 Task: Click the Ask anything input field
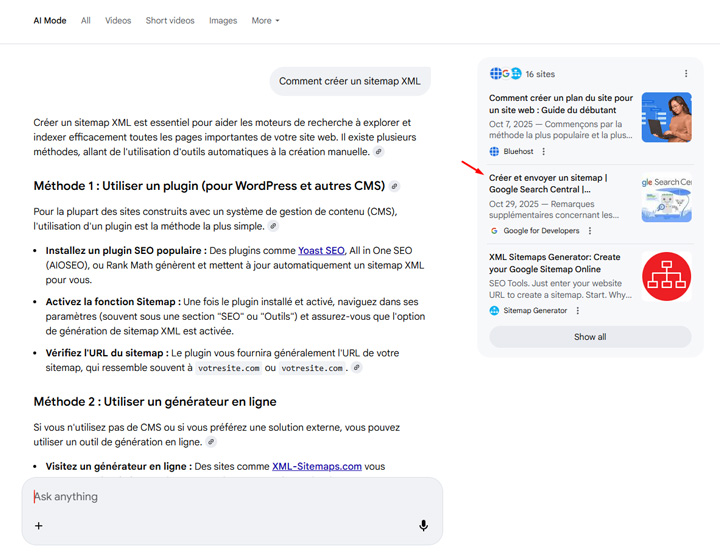pyautogui.click(x=220, y=497)
